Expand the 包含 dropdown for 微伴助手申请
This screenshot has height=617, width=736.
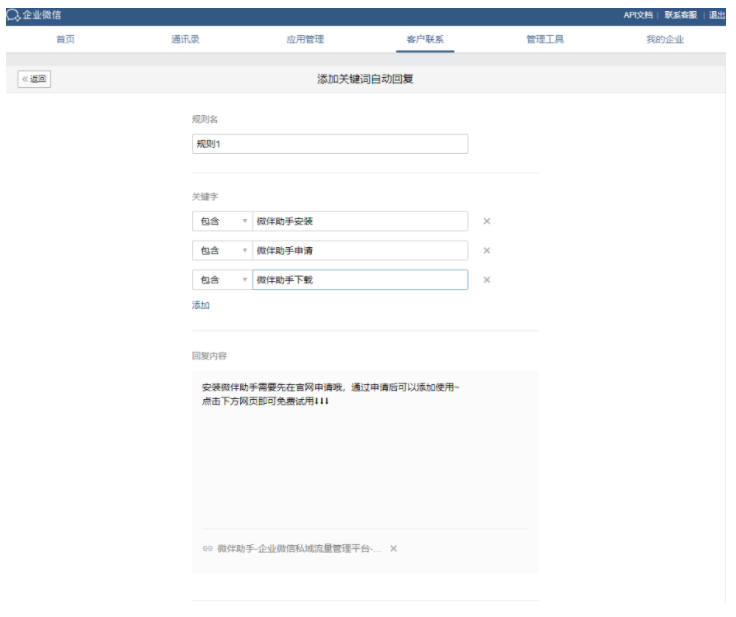tap(221, 251)
